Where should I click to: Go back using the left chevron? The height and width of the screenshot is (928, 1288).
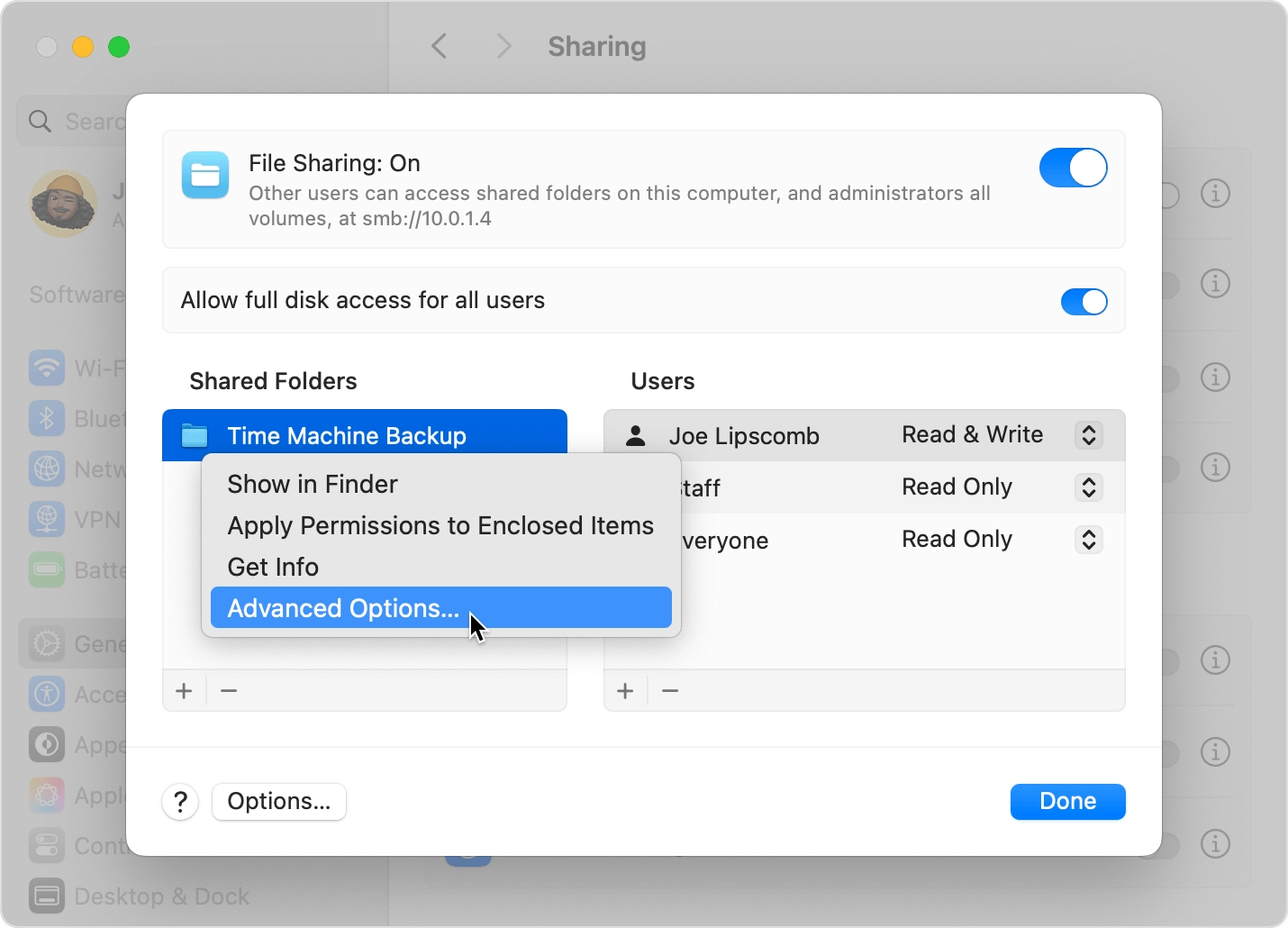(440, 46)
